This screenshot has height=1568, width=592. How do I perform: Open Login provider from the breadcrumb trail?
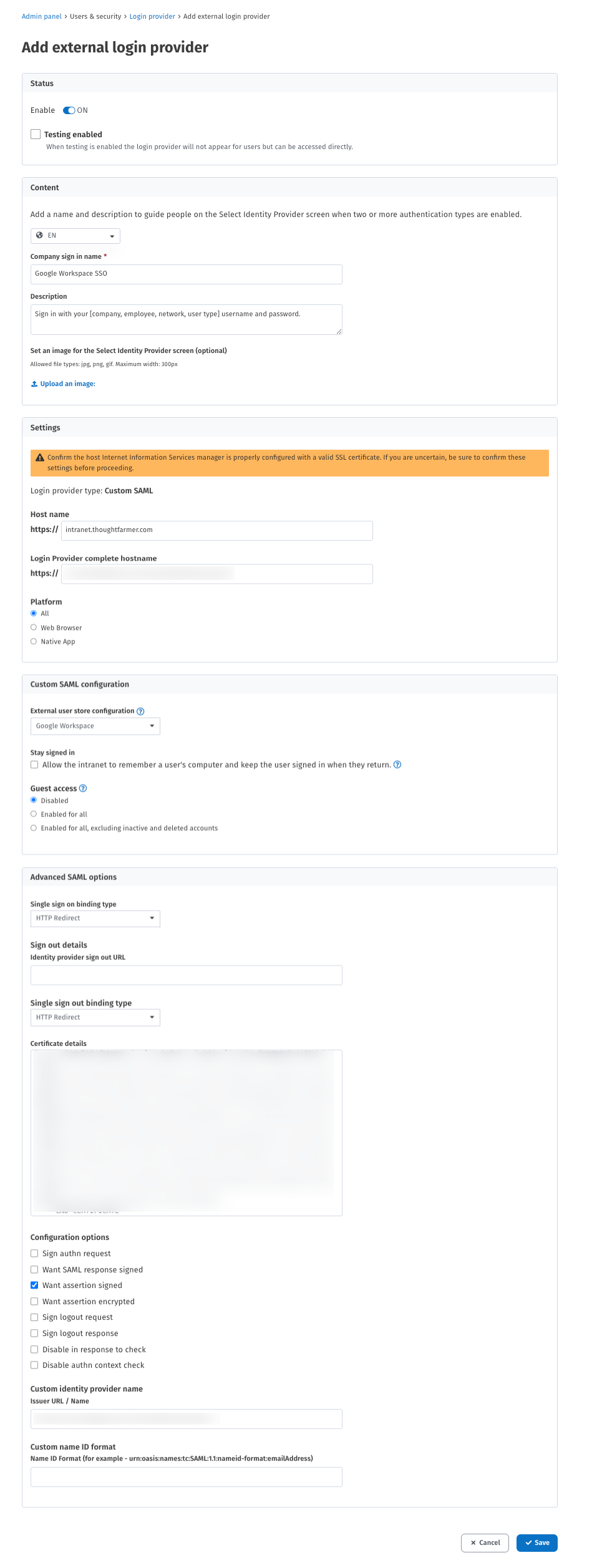[152, 16]
